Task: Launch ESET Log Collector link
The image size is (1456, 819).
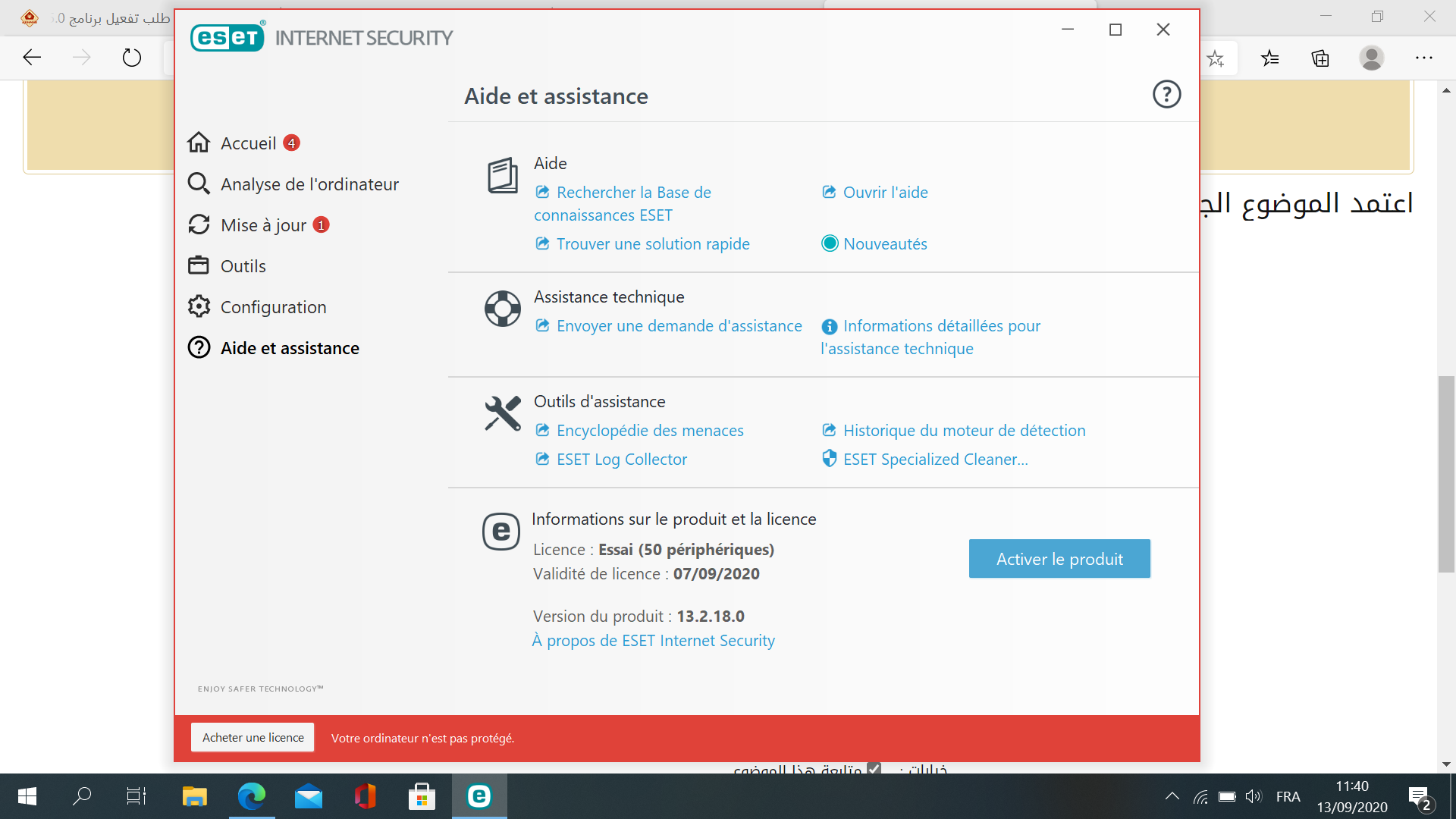Action: 611,460
